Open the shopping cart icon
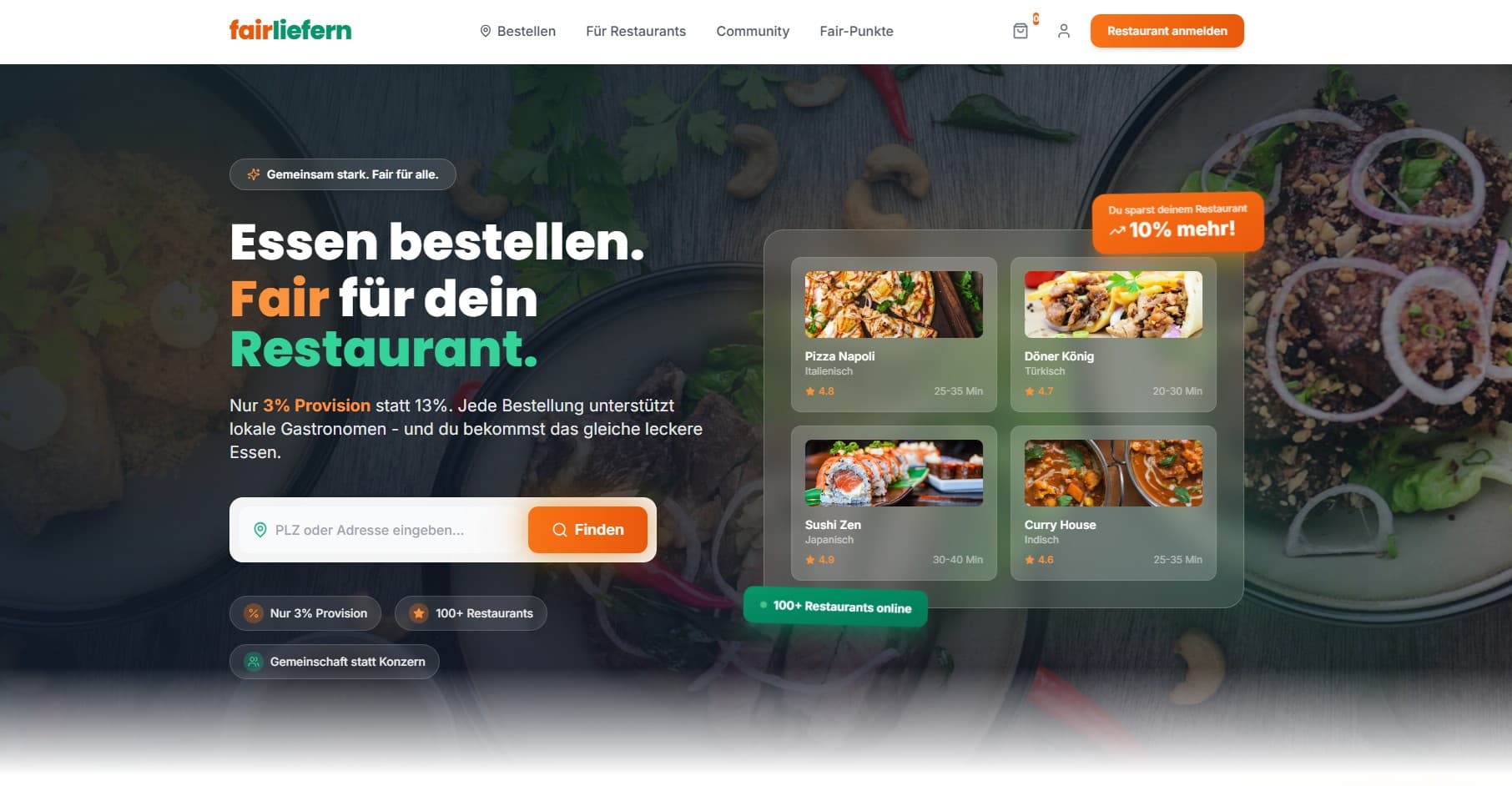Image resolution: width=1512 pixels, height=786 pixels. click(x=1020, y=31)
